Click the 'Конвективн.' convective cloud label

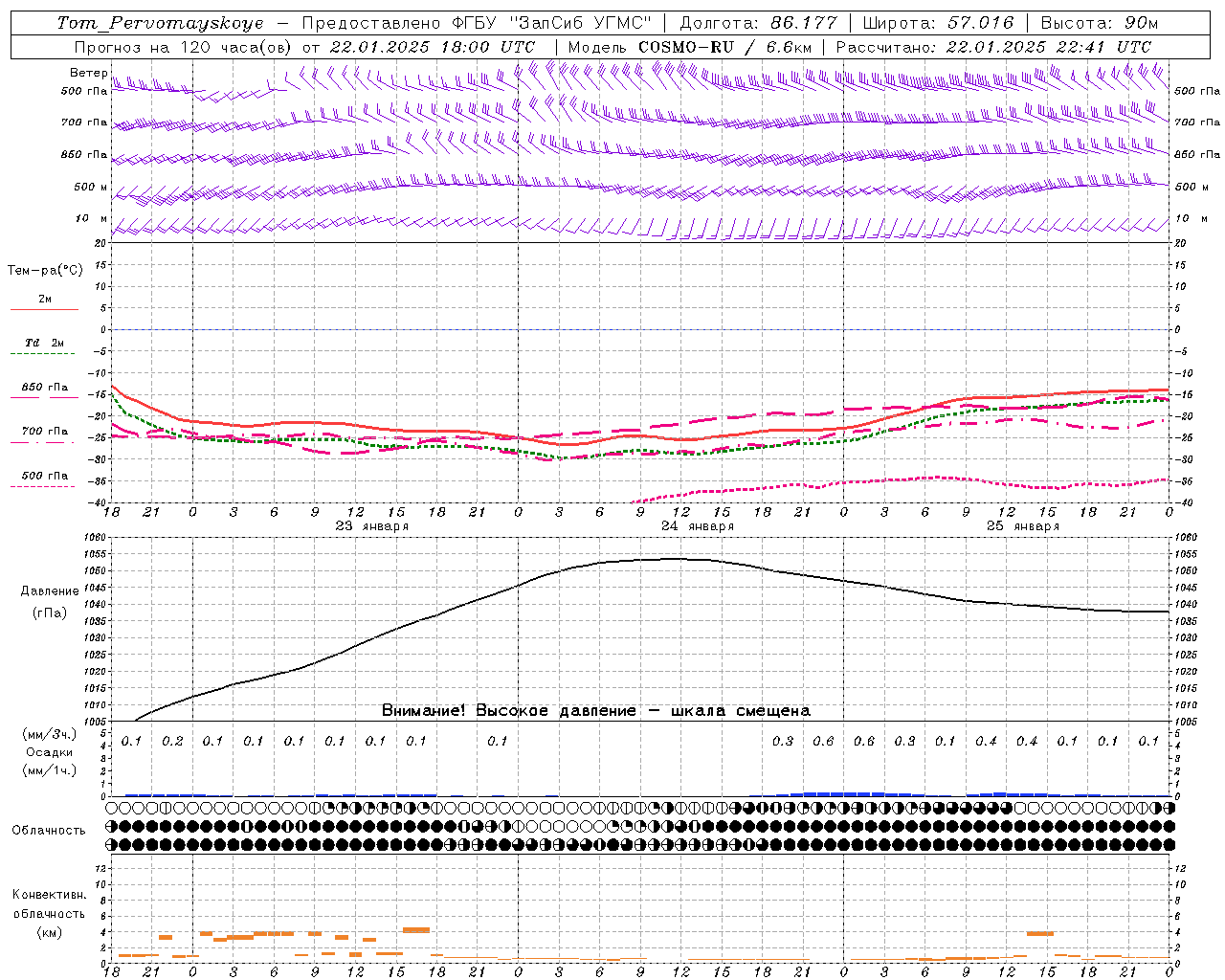50,895
